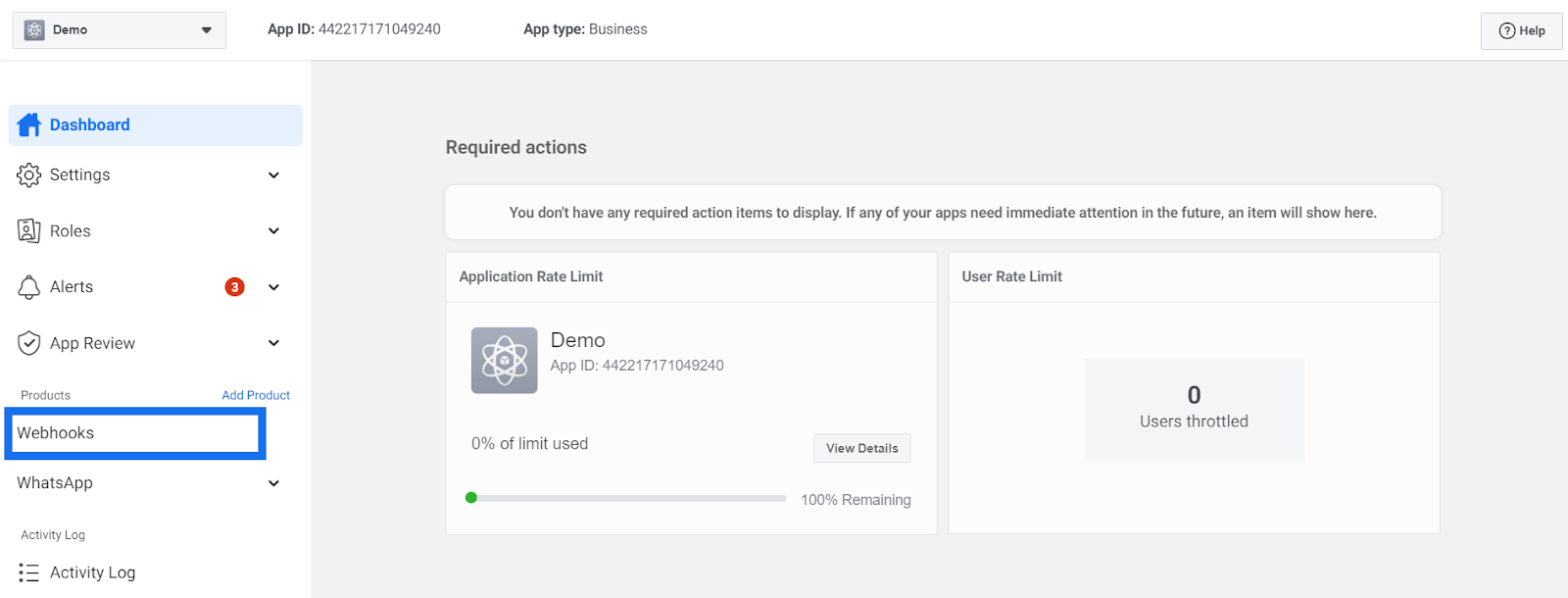Open the WhatsApp product item

55,483
